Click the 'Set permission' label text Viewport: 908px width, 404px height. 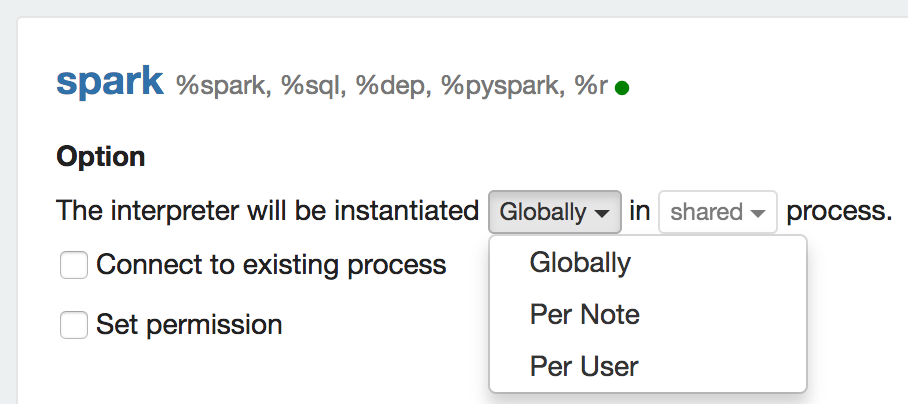188,325
